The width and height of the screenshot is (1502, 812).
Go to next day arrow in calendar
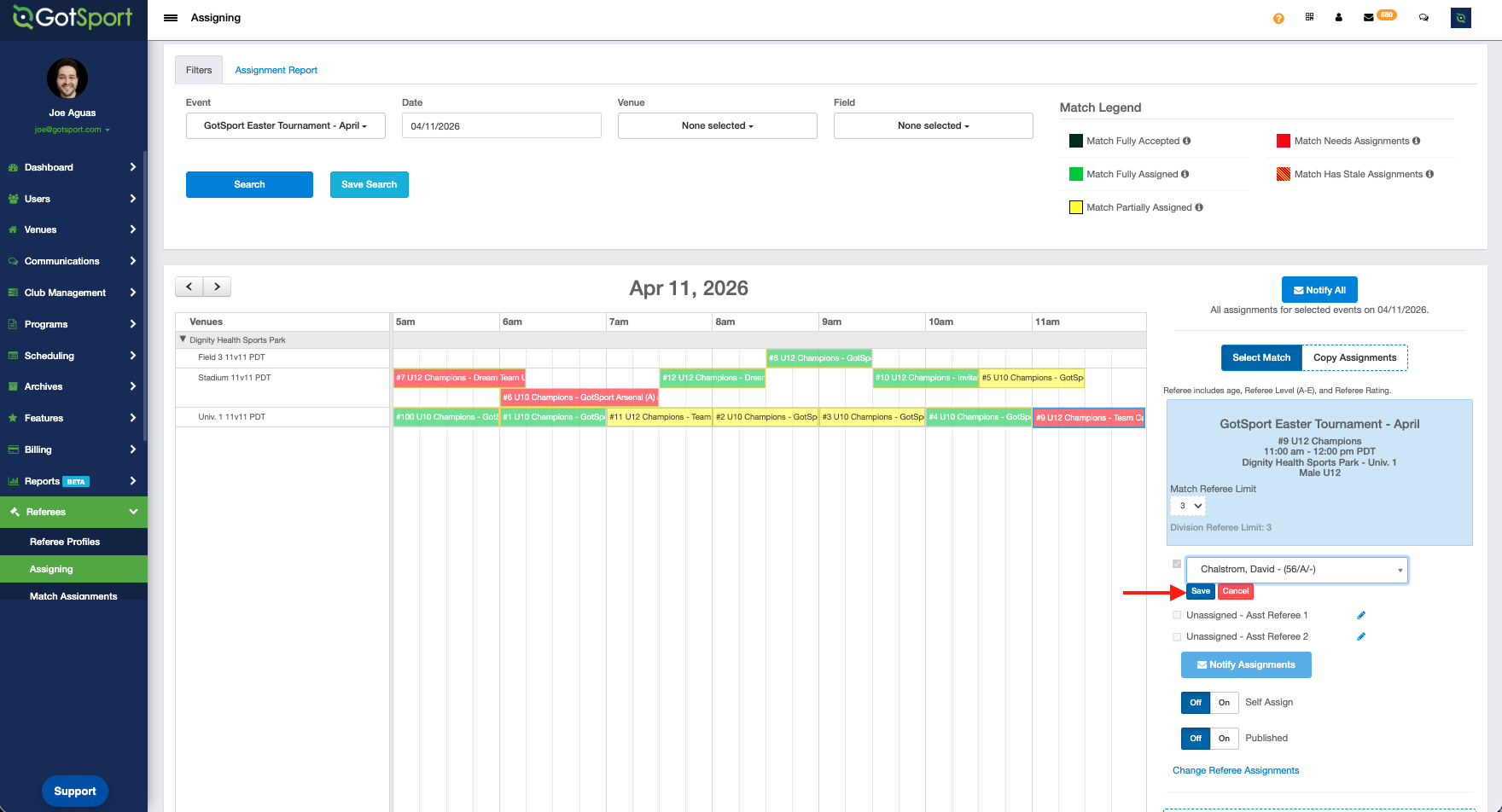coord(218,287)
